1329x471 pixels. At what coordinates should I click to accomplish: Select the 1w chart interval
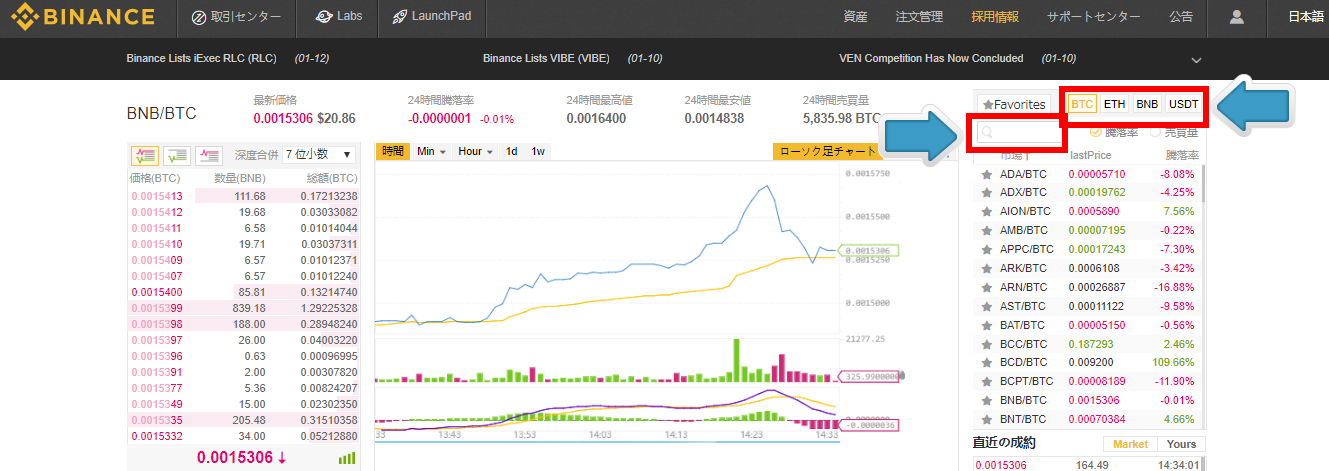pyautogui.click(x=538, y=151)
